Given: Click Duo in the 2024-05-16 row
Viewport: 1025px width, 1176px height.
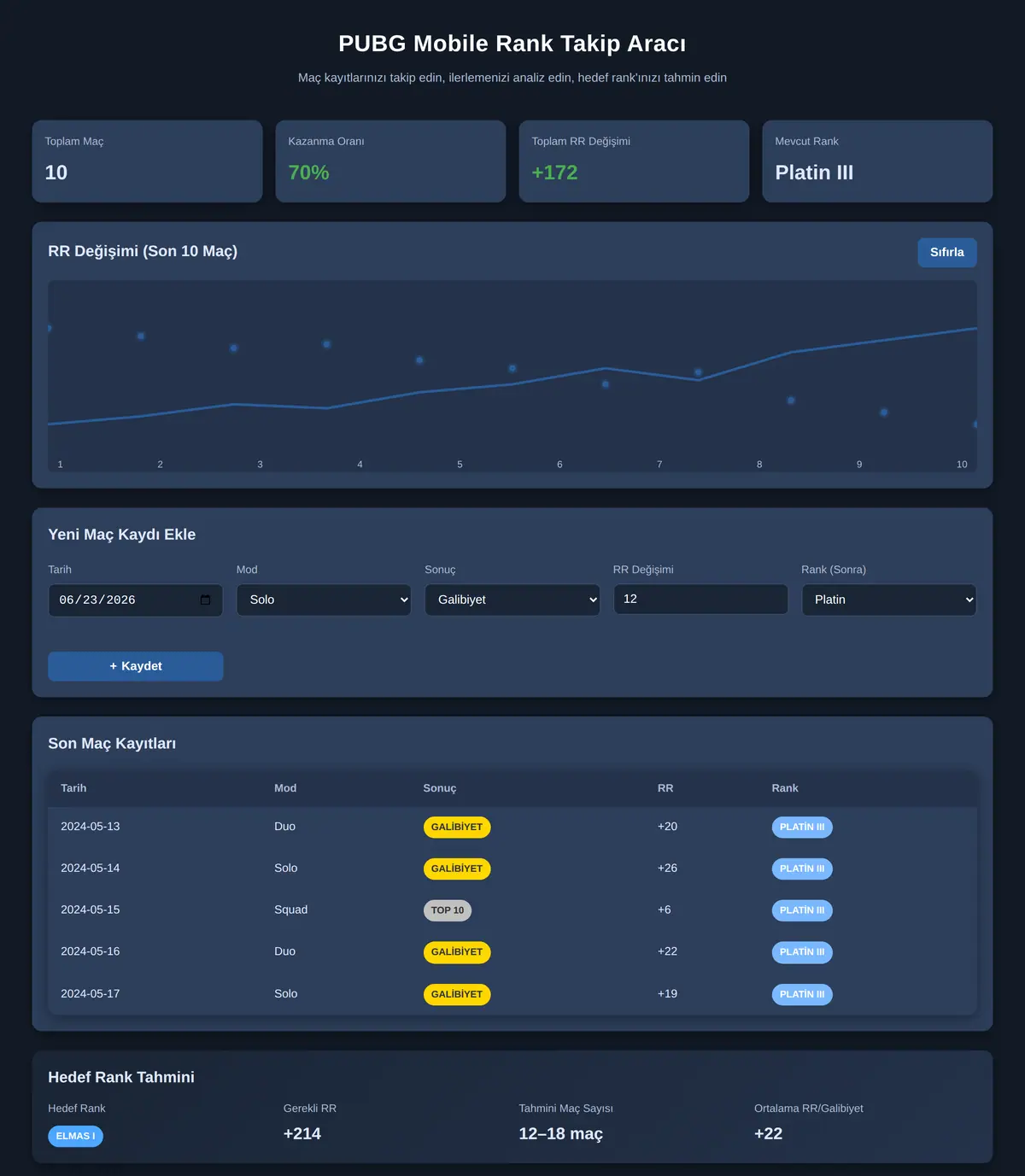Looking at the screenshot, I should click(x=284, y=951).
